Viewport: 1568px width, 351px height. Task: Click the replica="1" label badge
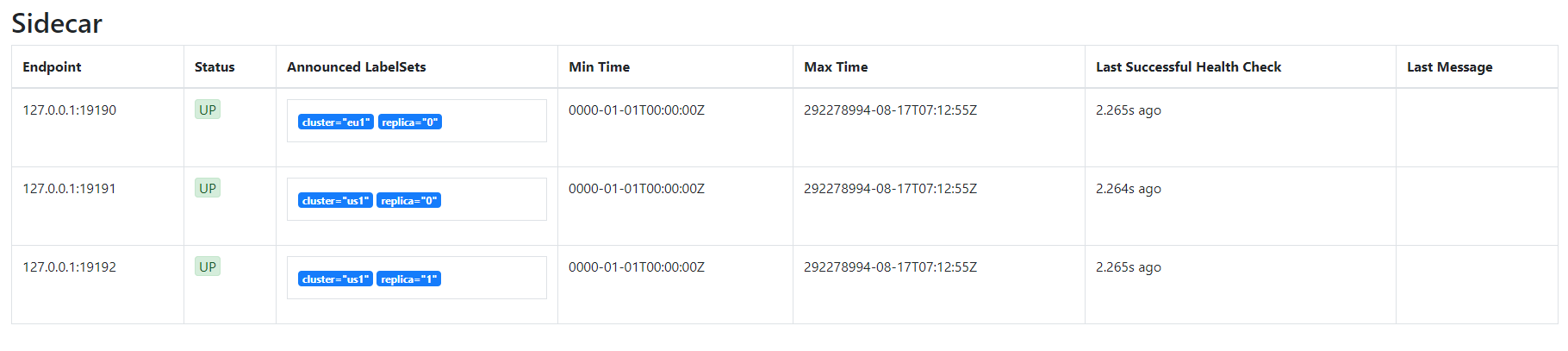(x=409, y=279)
